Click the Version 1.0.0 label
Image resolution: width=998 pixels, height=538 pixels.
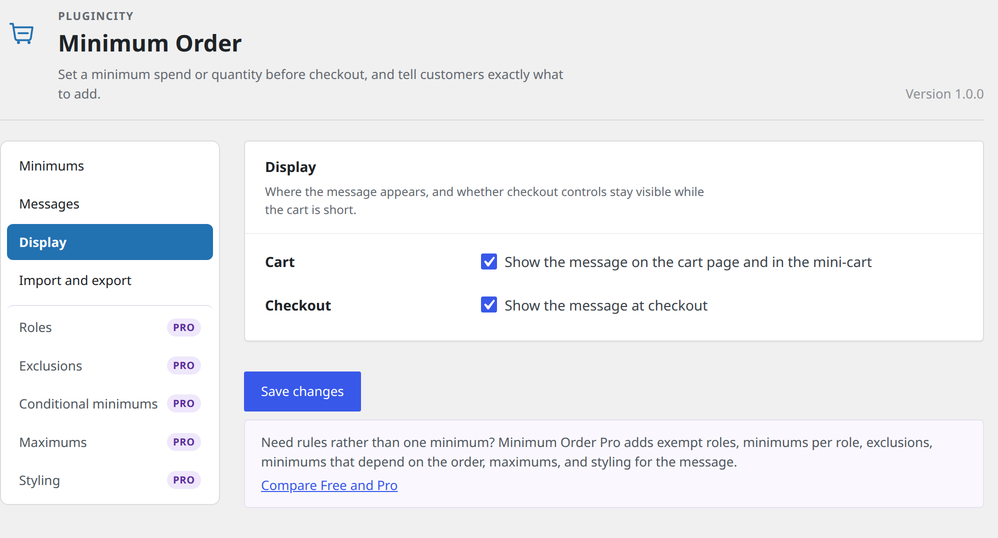(945, 94)
